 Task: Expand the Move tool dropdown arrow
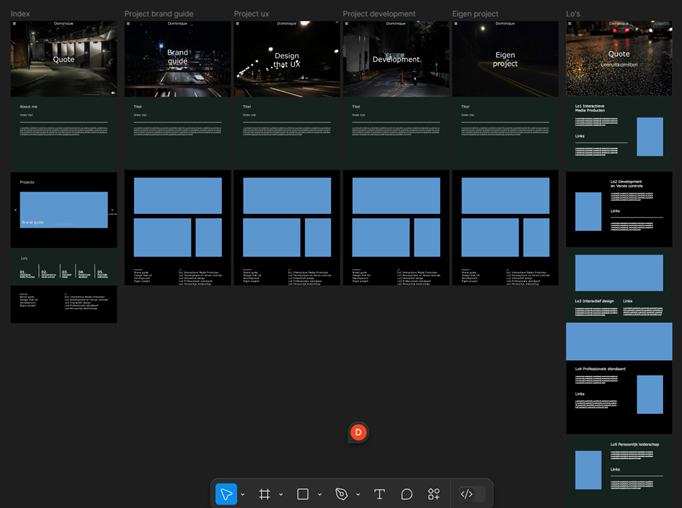[x=243, y=494]
